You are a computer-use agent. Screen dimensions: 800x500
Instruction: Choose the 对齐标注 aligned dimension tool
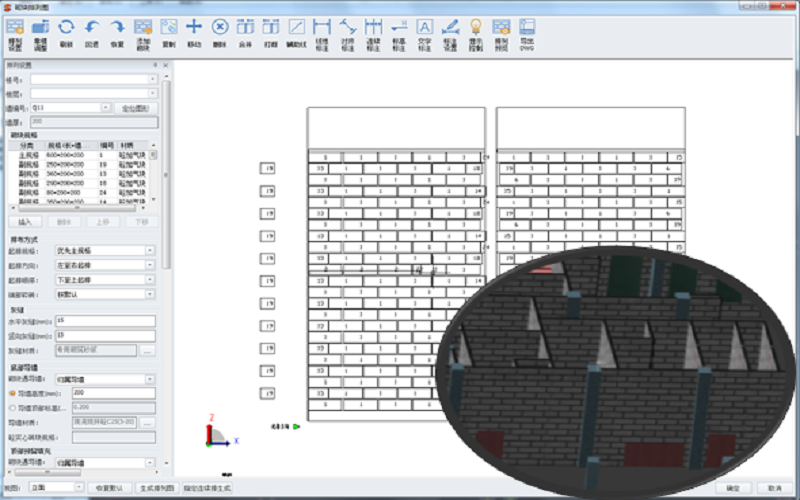click(347, 35)
